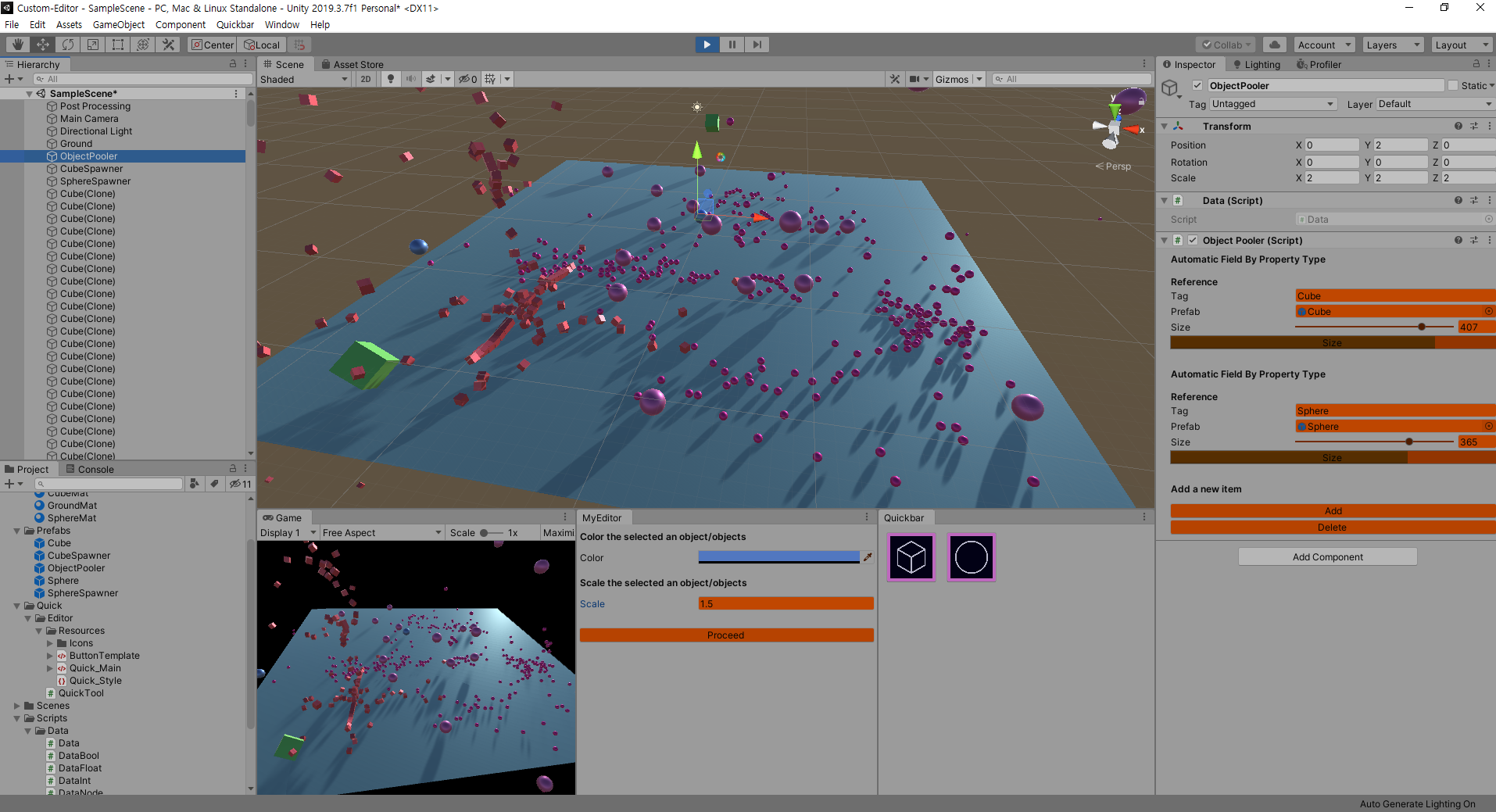Switch to the Console tab
This screenshot has width=1496, height=812.
[90, 469]
